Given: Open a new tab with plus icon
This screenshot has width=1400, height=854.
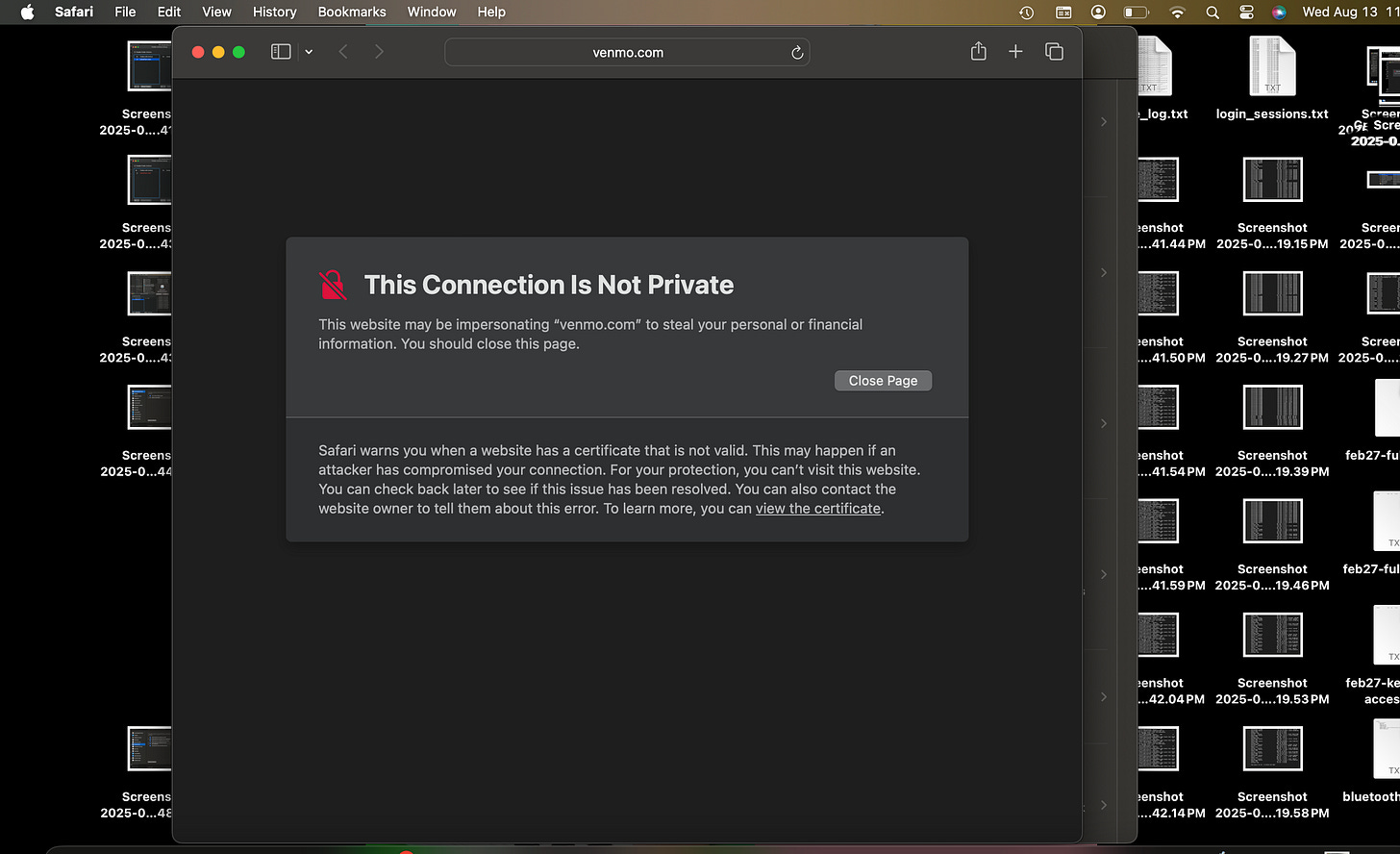Looking at the screenshot, I should coord(1015,52).
